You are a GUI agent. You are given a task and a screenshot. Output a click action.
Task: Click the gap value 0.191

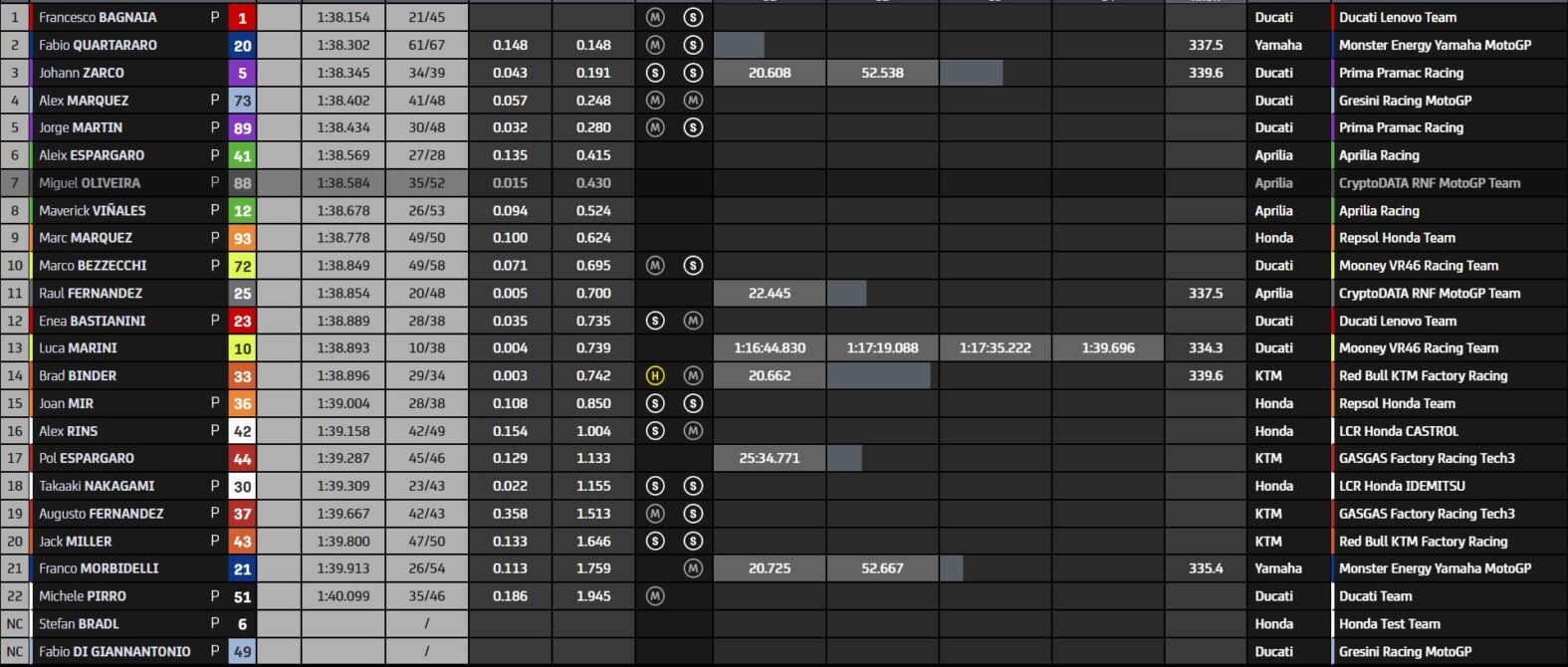593,73
